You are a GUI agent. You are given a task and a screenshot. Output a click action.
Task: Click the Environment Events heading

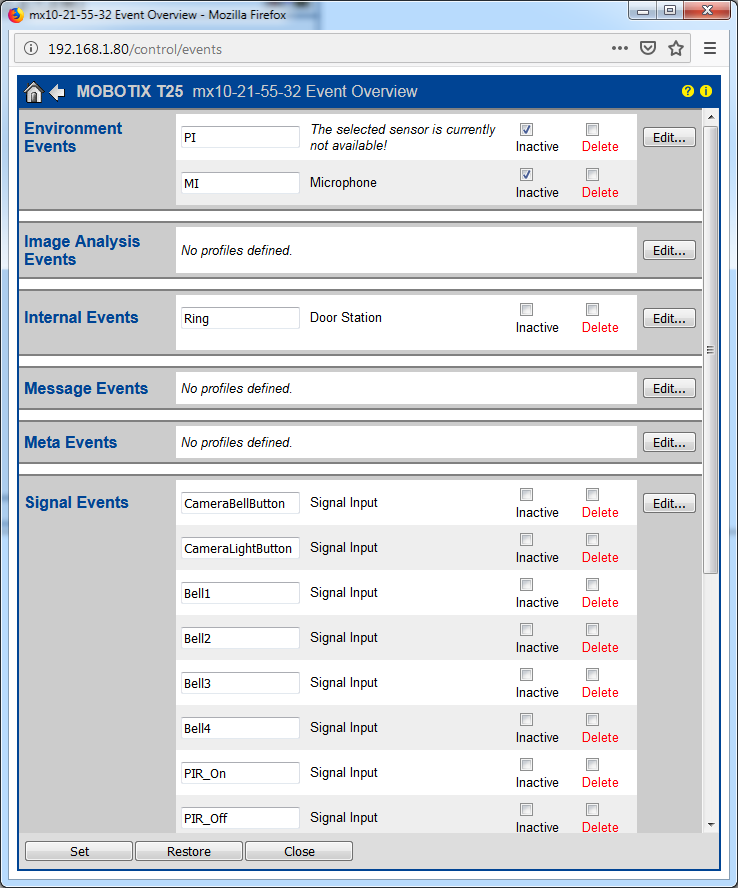pos(73,137)
